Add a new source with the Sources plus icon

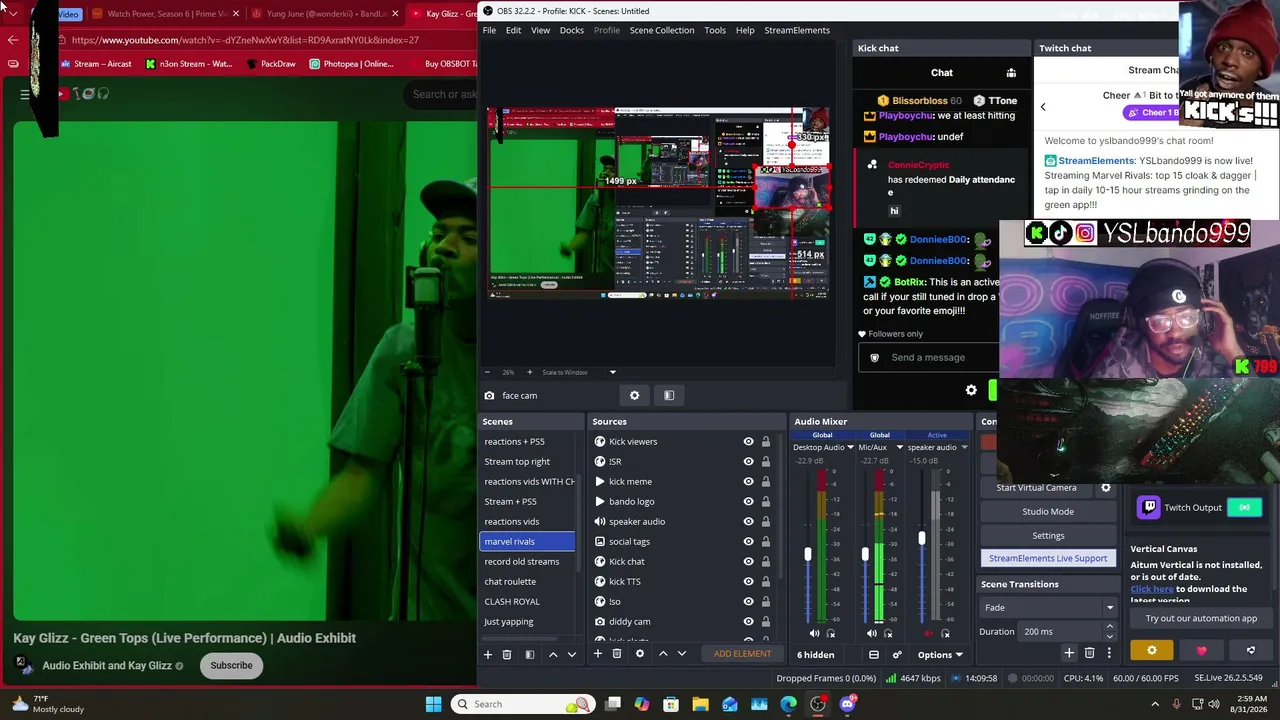[597, 654]
